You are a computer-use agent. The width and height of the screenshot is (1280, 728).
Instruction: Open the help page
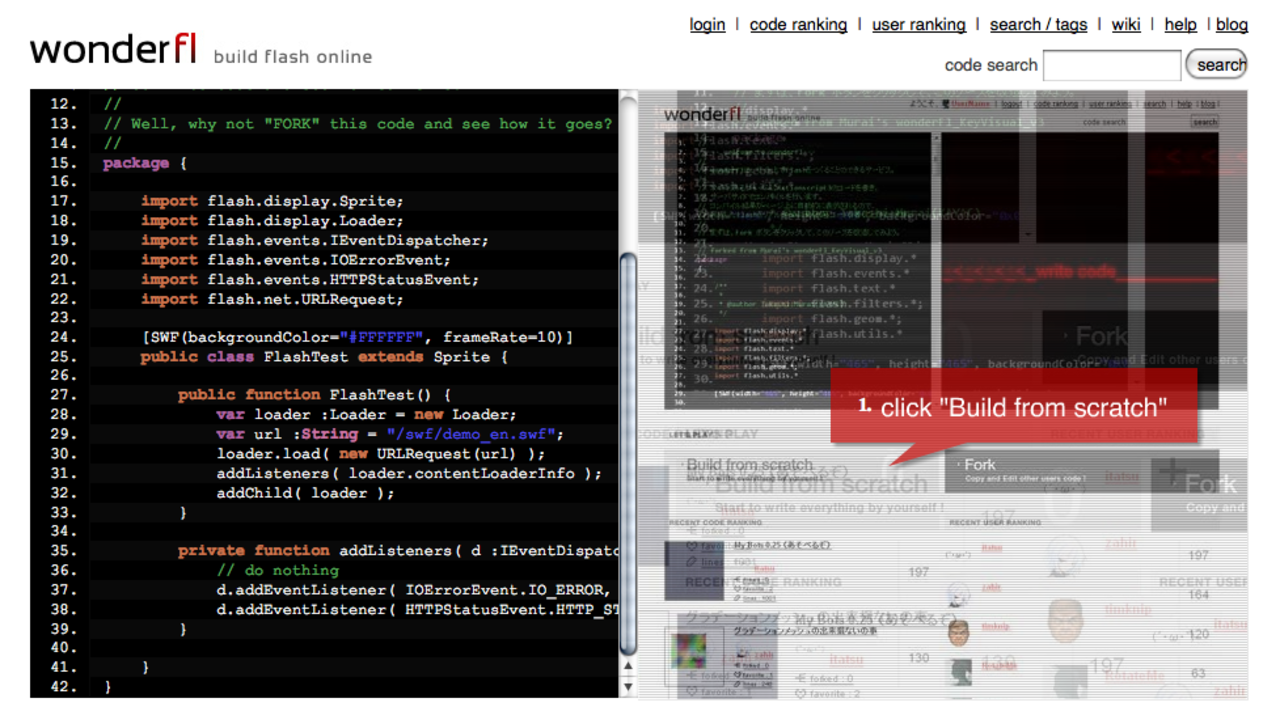click(1180, 24)
